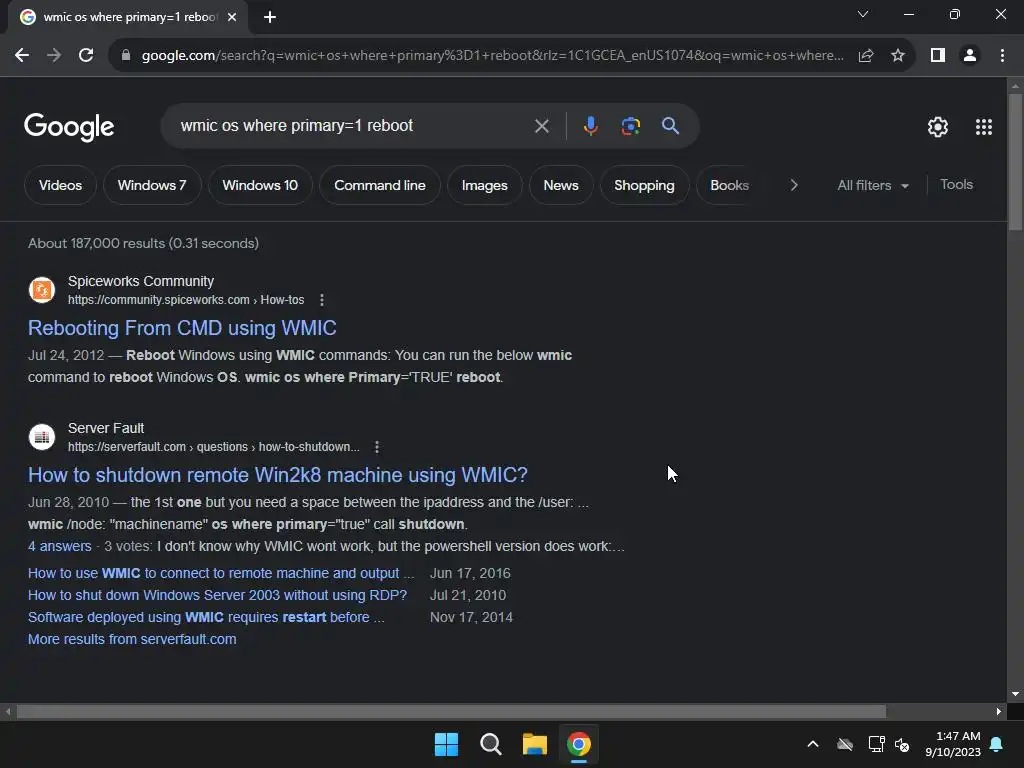Expand the All filters dropdown

coord(872,185)
